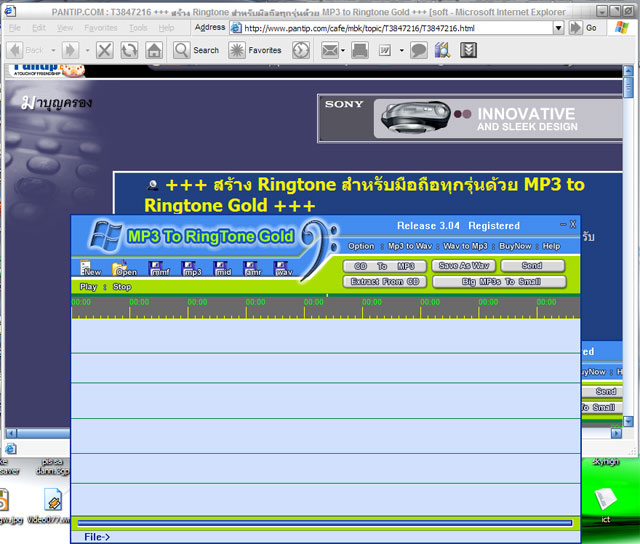Viewport: 640px width, 544px height.
Task: Open the IE Tools menu
Action: [138, 28]
